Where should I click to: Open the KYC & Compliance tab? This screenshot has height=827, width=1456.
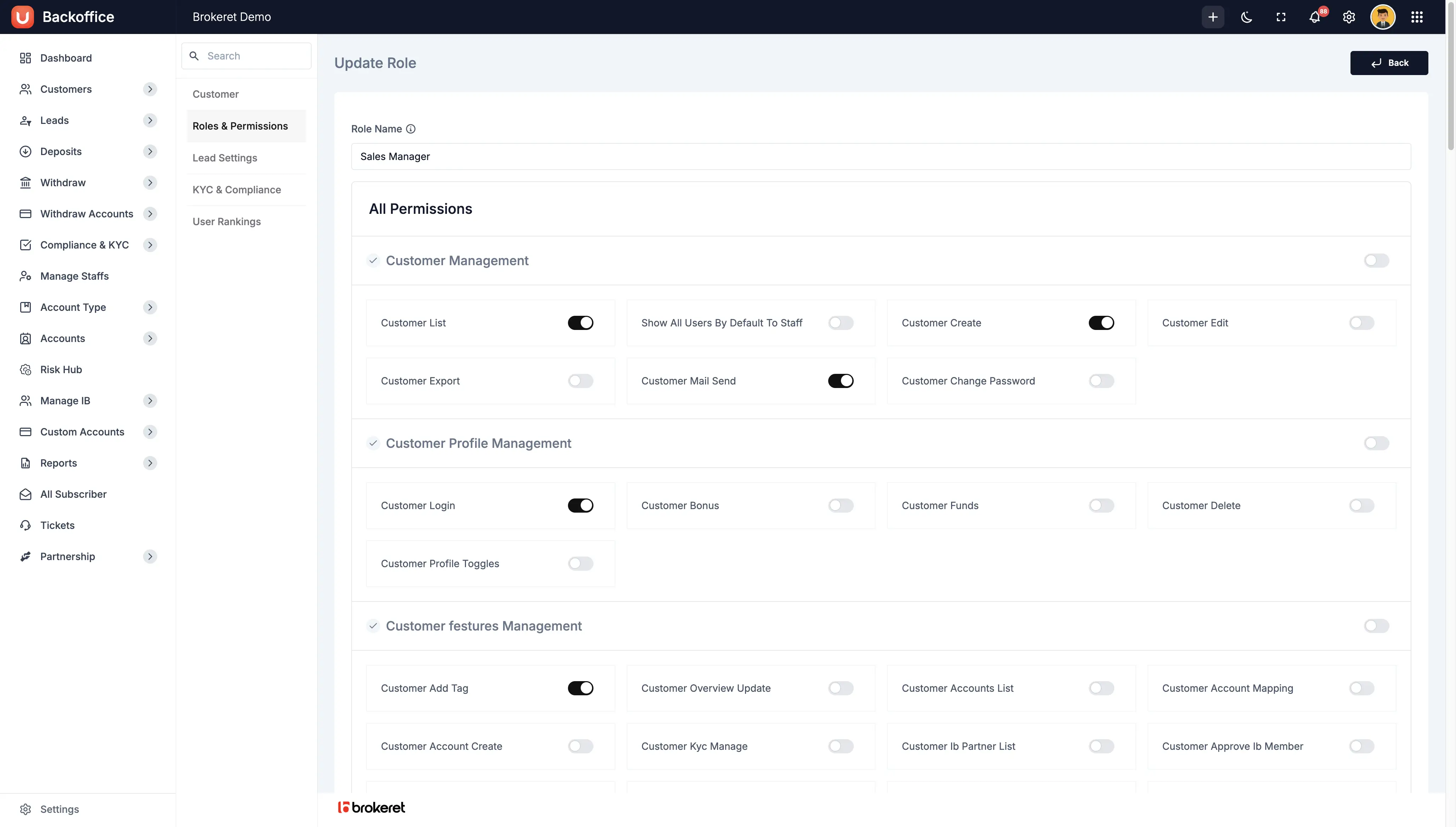[x=237, y=189]
